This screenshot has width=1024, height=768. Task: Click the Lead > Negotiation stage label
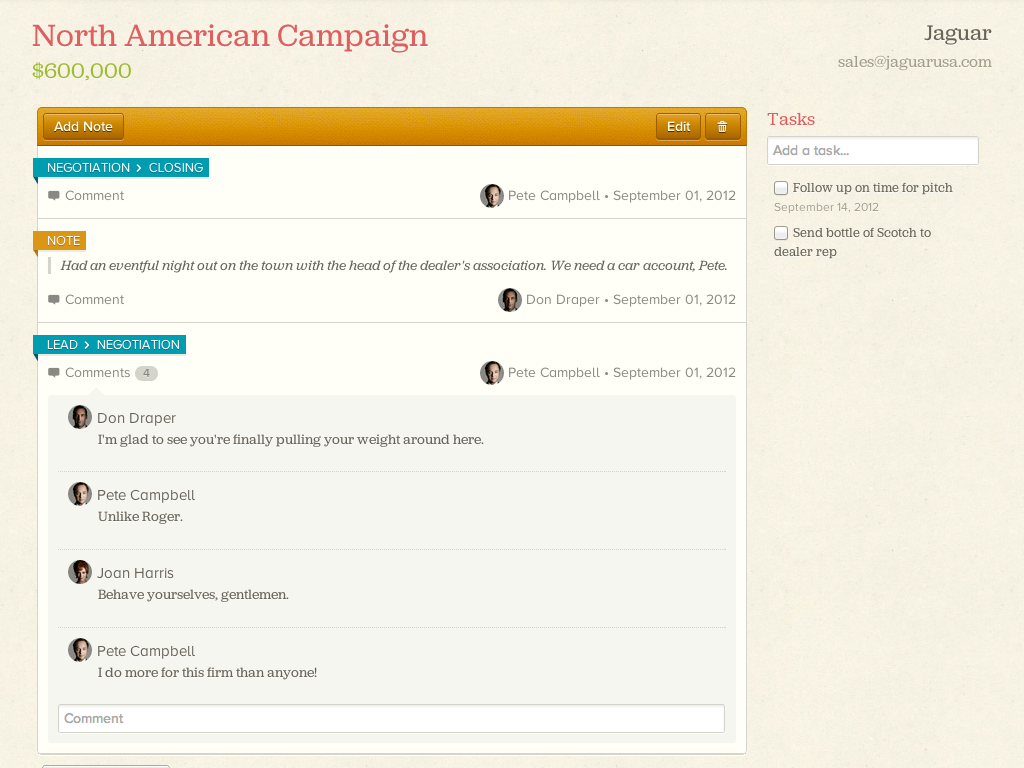coord(110,345)
